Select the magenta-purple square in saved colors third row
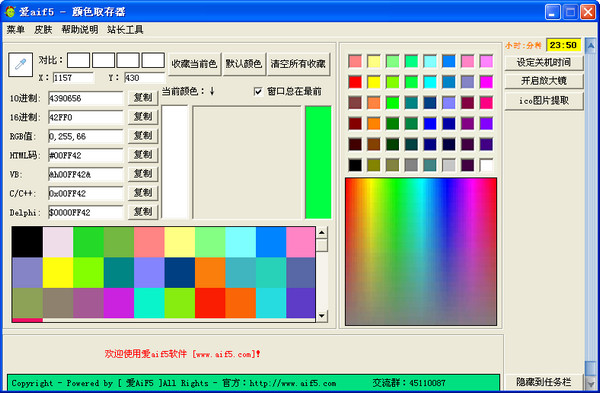The width and height of the screenshot is (600, 393). pyautogui.click(x=119, y=303)
